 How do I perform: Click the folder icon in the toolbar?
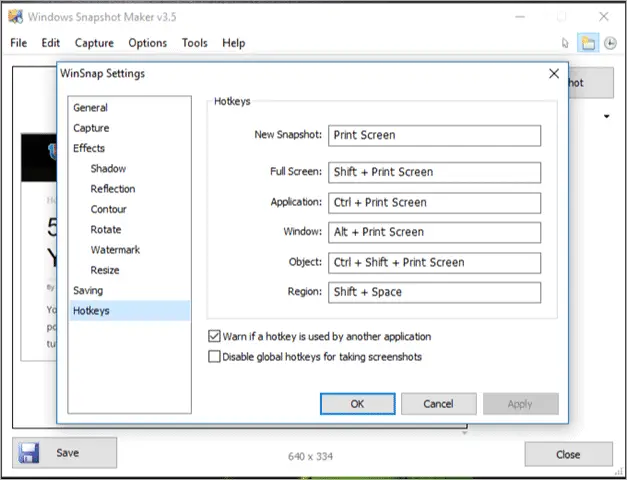(x=588, y=43)
